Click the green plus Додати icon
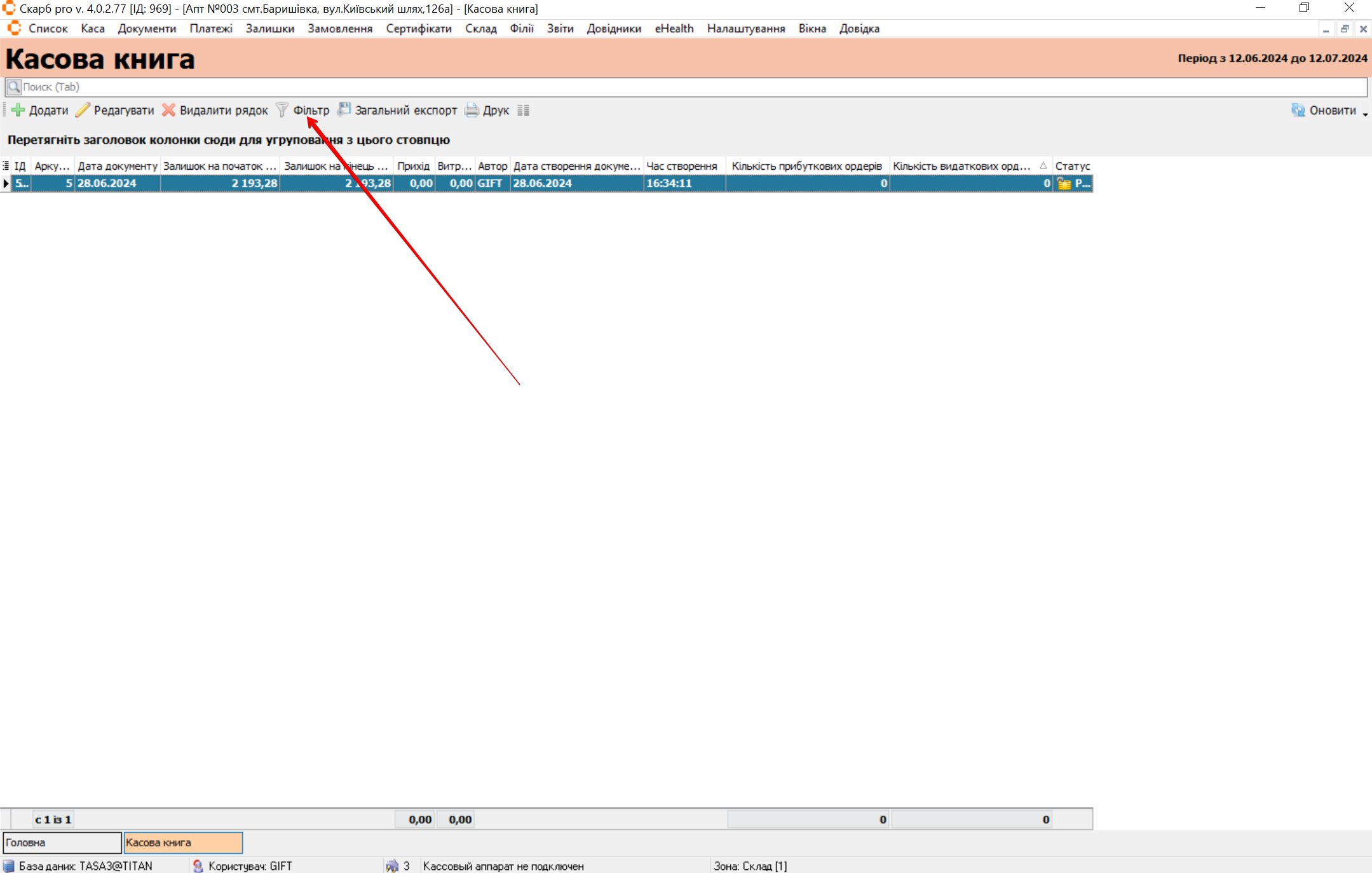The image size is (1372, 873). (x=18, y=110)
